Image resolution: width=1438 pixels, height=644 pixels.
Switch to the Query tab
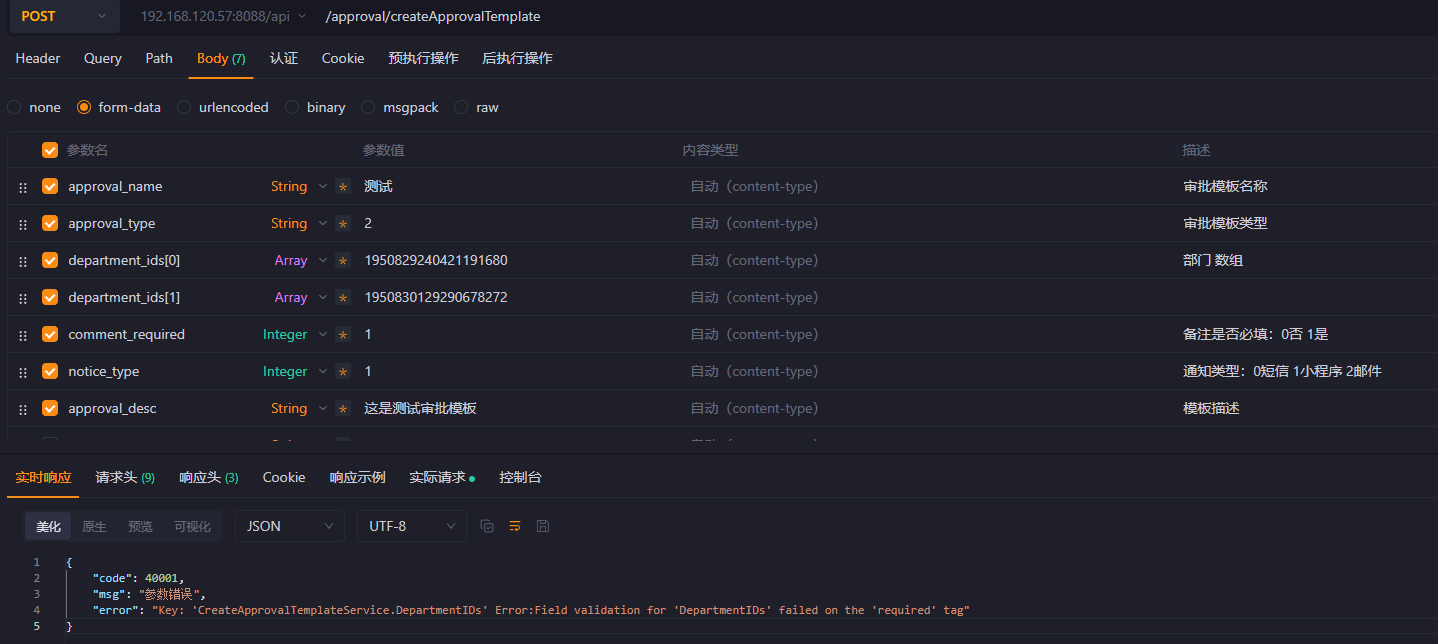pyautogui.click(x=103, y=58)
